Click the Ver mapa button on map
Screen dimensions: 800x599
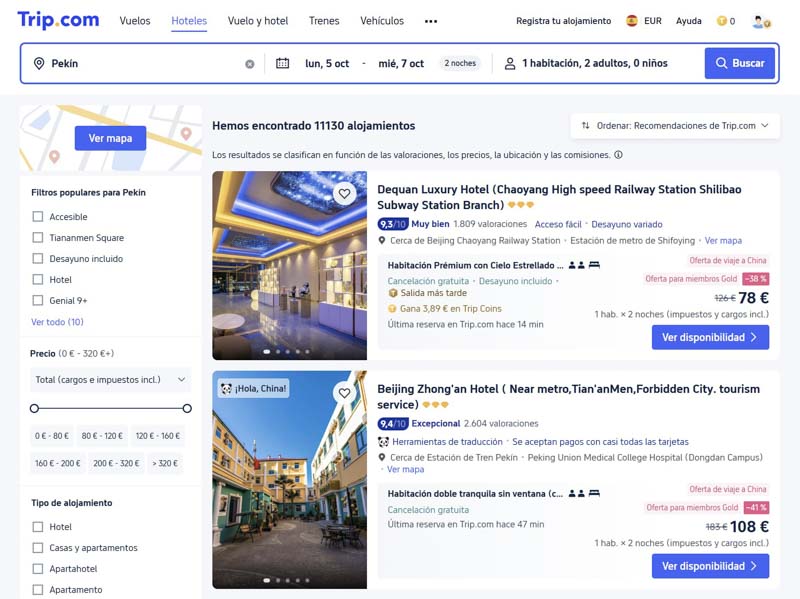tap(110, 138)
